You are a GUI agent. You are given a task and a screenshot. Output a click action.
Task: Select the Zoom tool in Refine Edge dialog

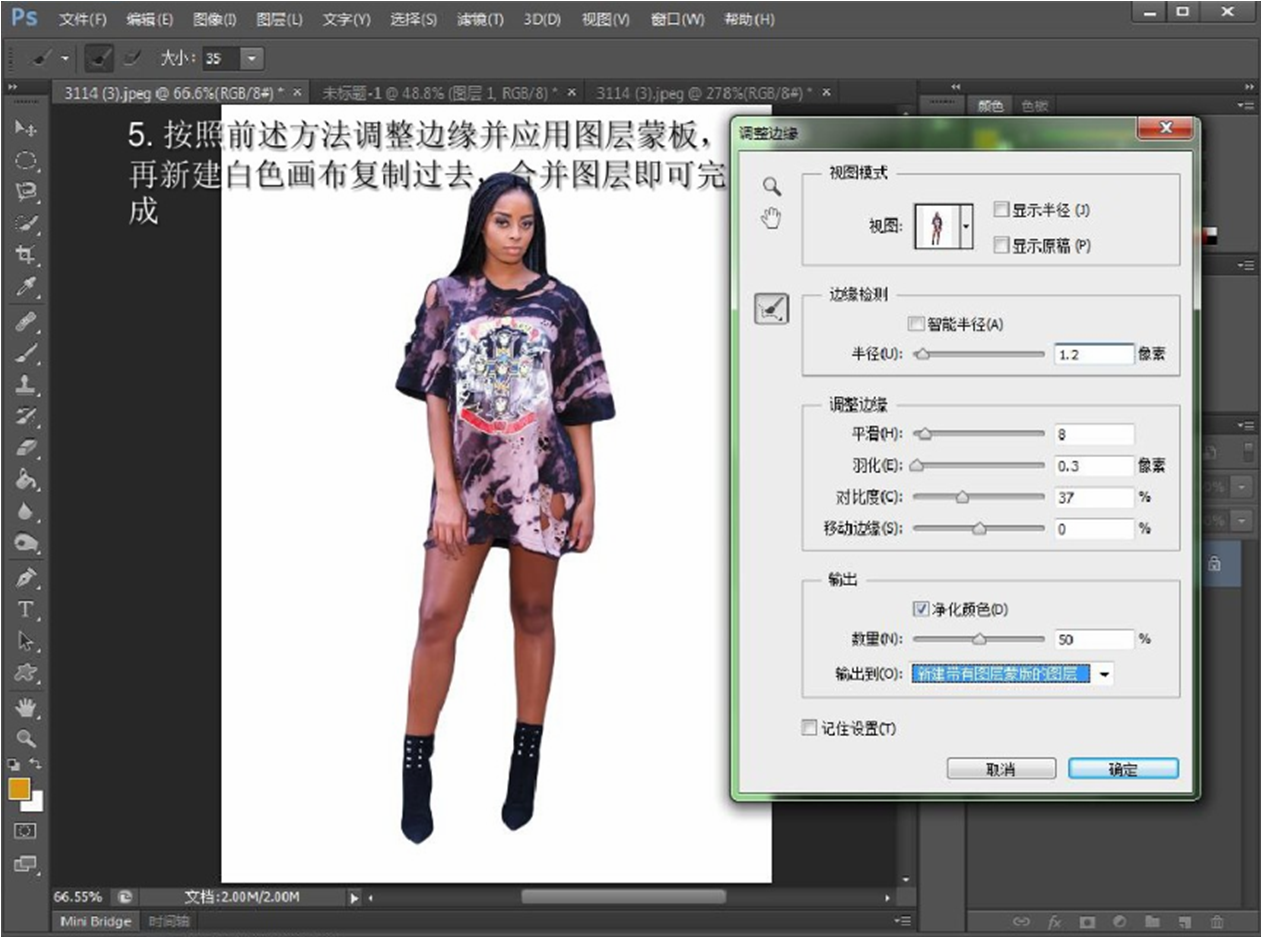(x=771, y=186)
